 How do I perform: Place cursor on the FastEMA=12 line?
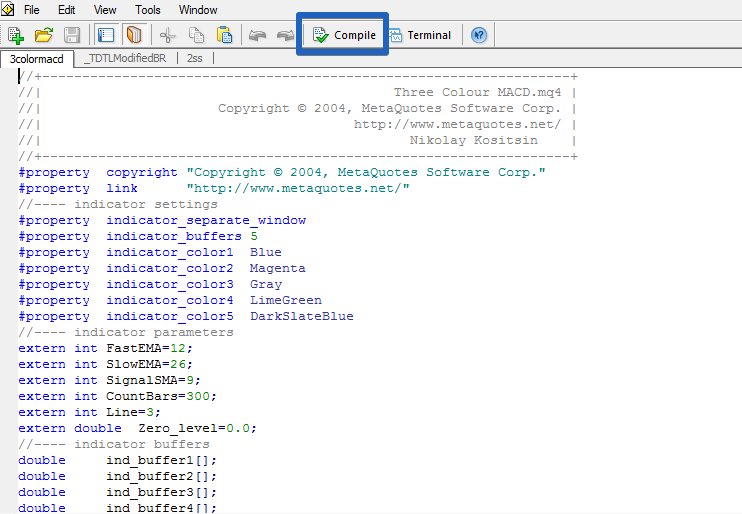[x=130, y=348]
